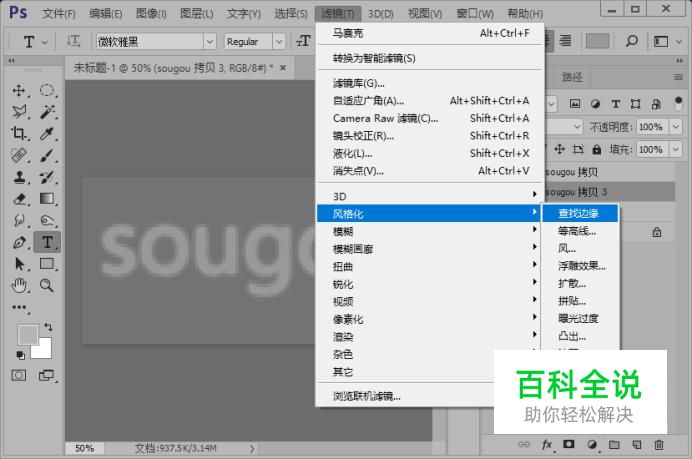Open the fill 填充 dropdown arrow
The image size is (692, 459).
[x=676, y=150]
